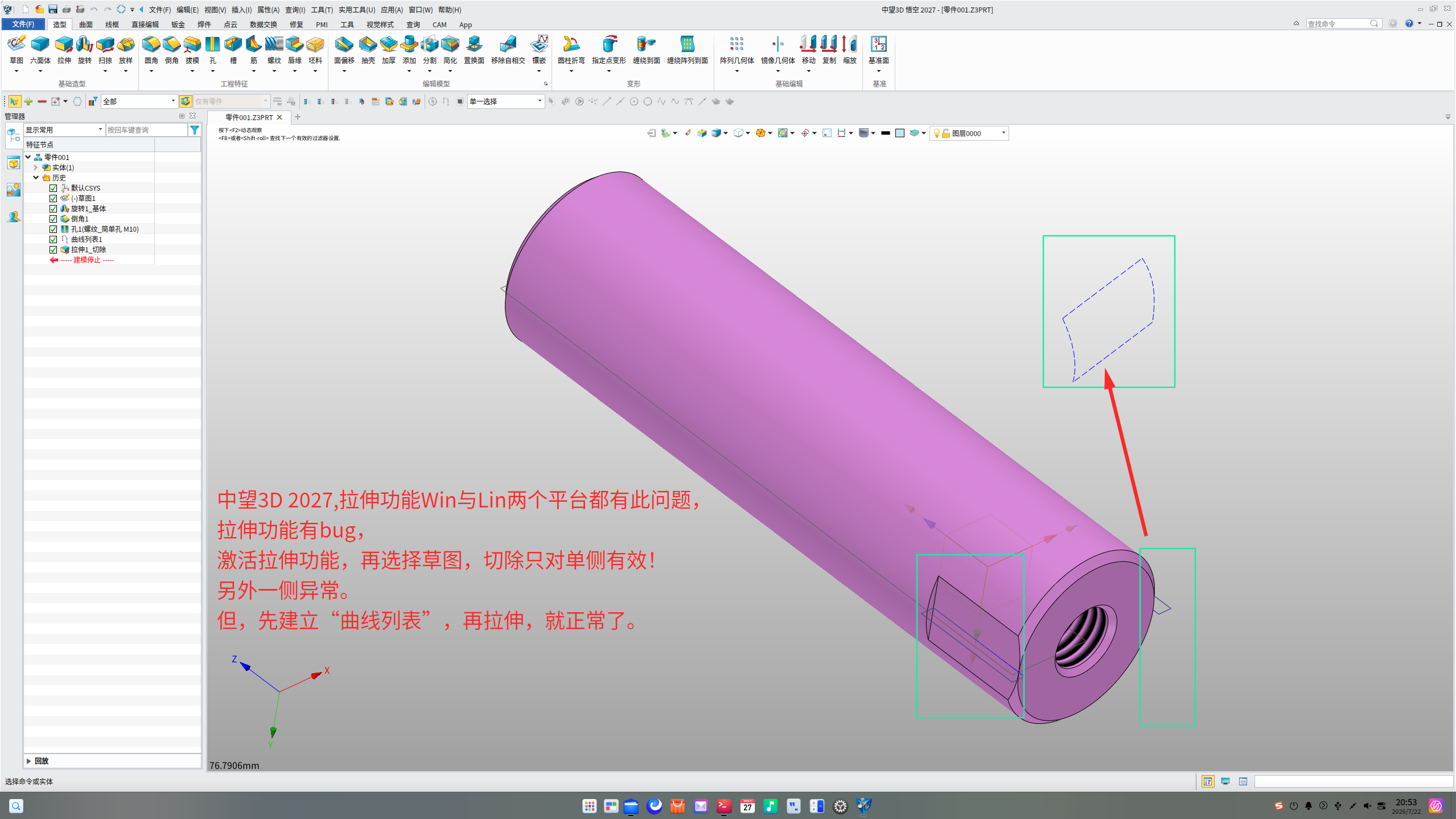Click the command input field in status bar
Screen dimensions: 1456x819
click(x=1354, y=781)
